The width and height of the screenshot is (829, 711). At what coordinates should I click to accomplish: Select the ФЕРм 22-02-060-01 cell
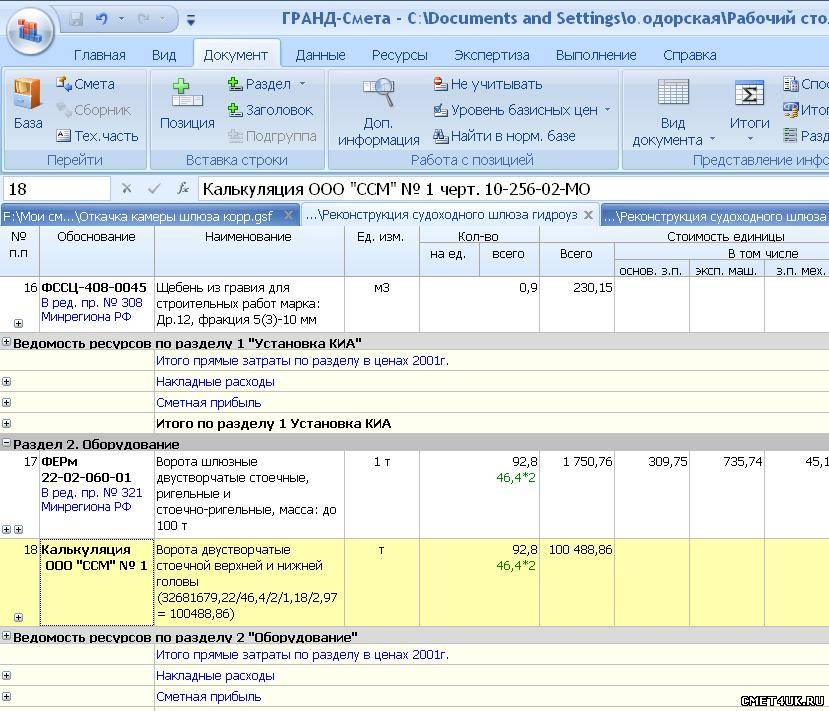pyautogui.click(x=97, y=494)
